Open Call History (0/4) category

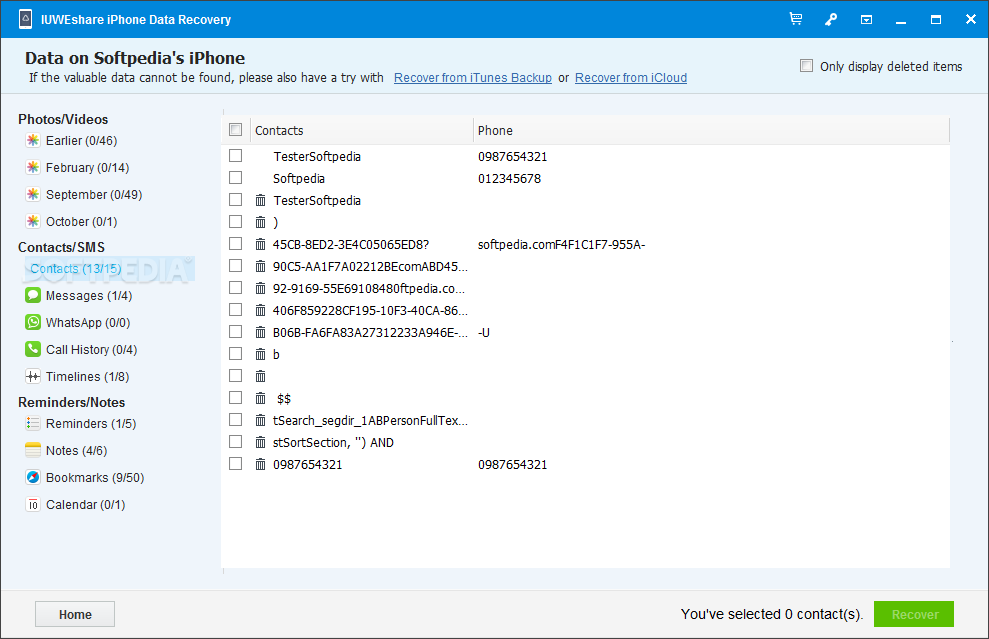click(91, 349)
